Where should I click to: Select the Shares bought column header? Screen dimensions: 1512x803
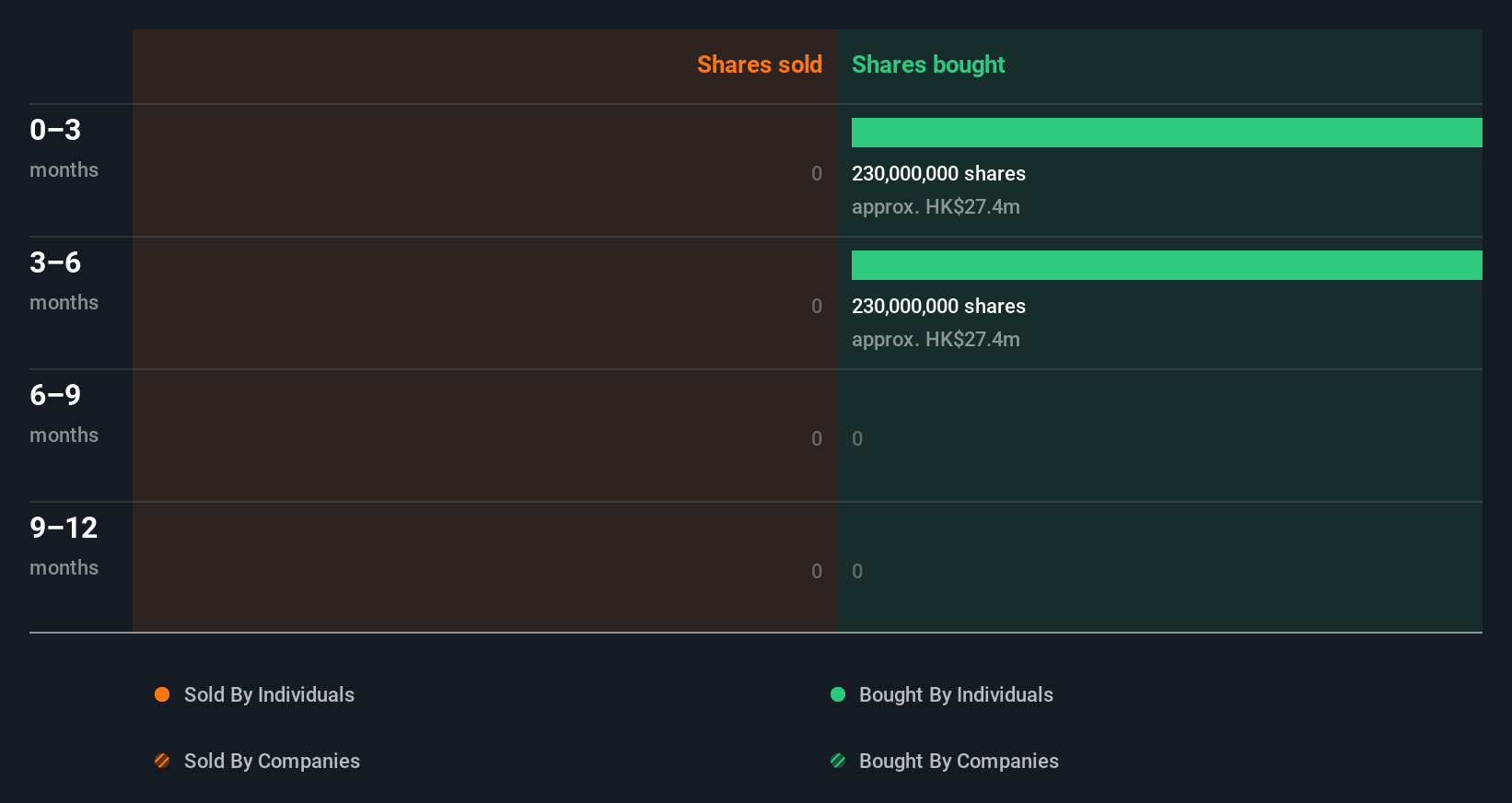click(928, 64)
